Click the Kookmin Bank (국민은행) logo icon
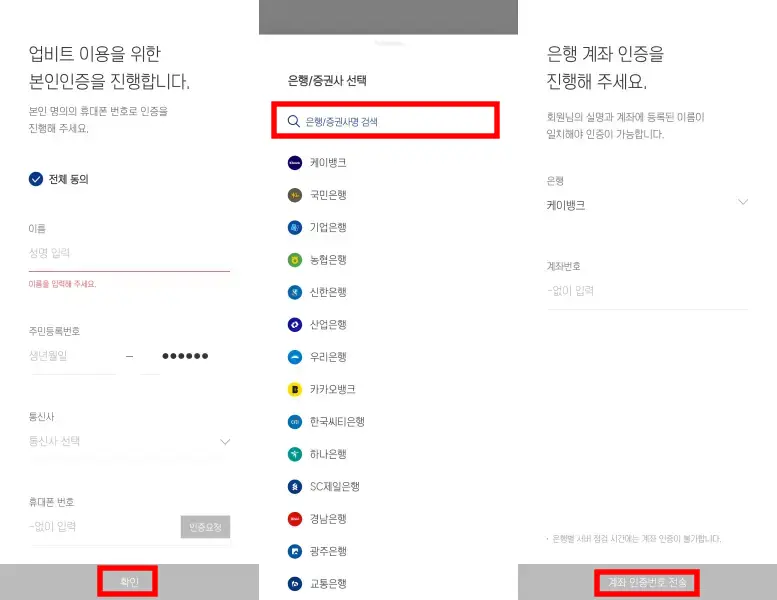This screenshot has height=600, width=777. pyautogui.click(x=295, y=195)
